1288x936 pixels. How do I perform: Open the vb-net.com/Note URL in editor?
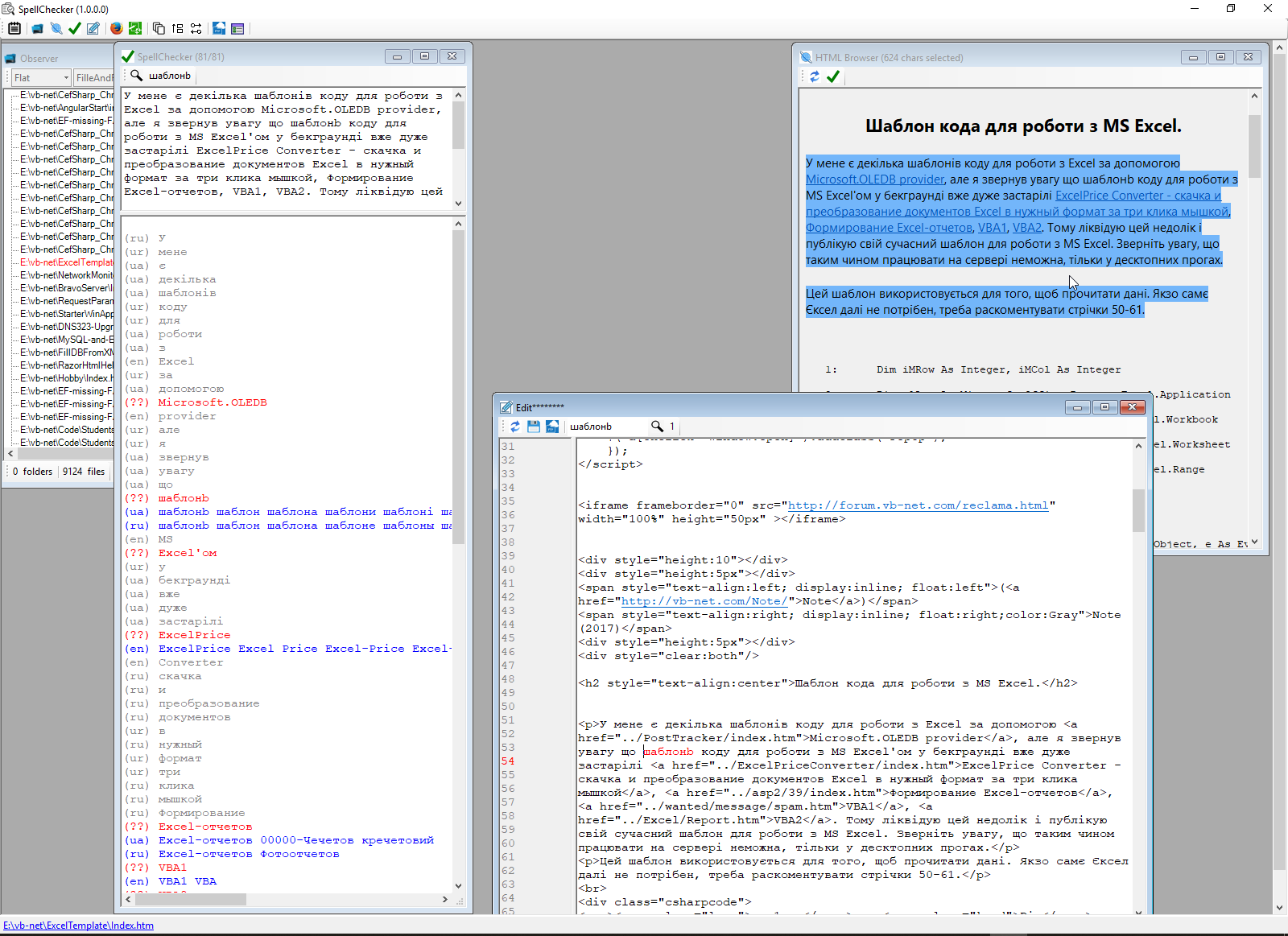(704, 601)
